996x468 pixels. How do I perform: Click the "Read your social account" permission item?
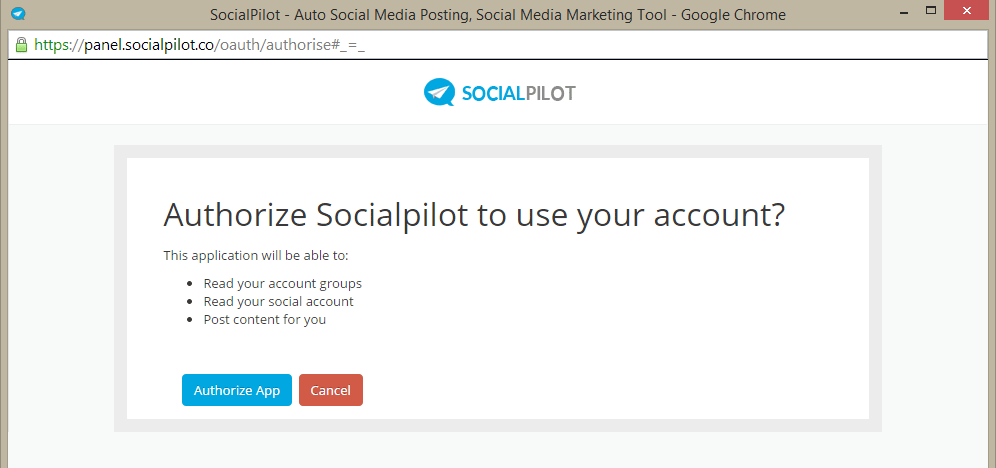click(278, 301)
